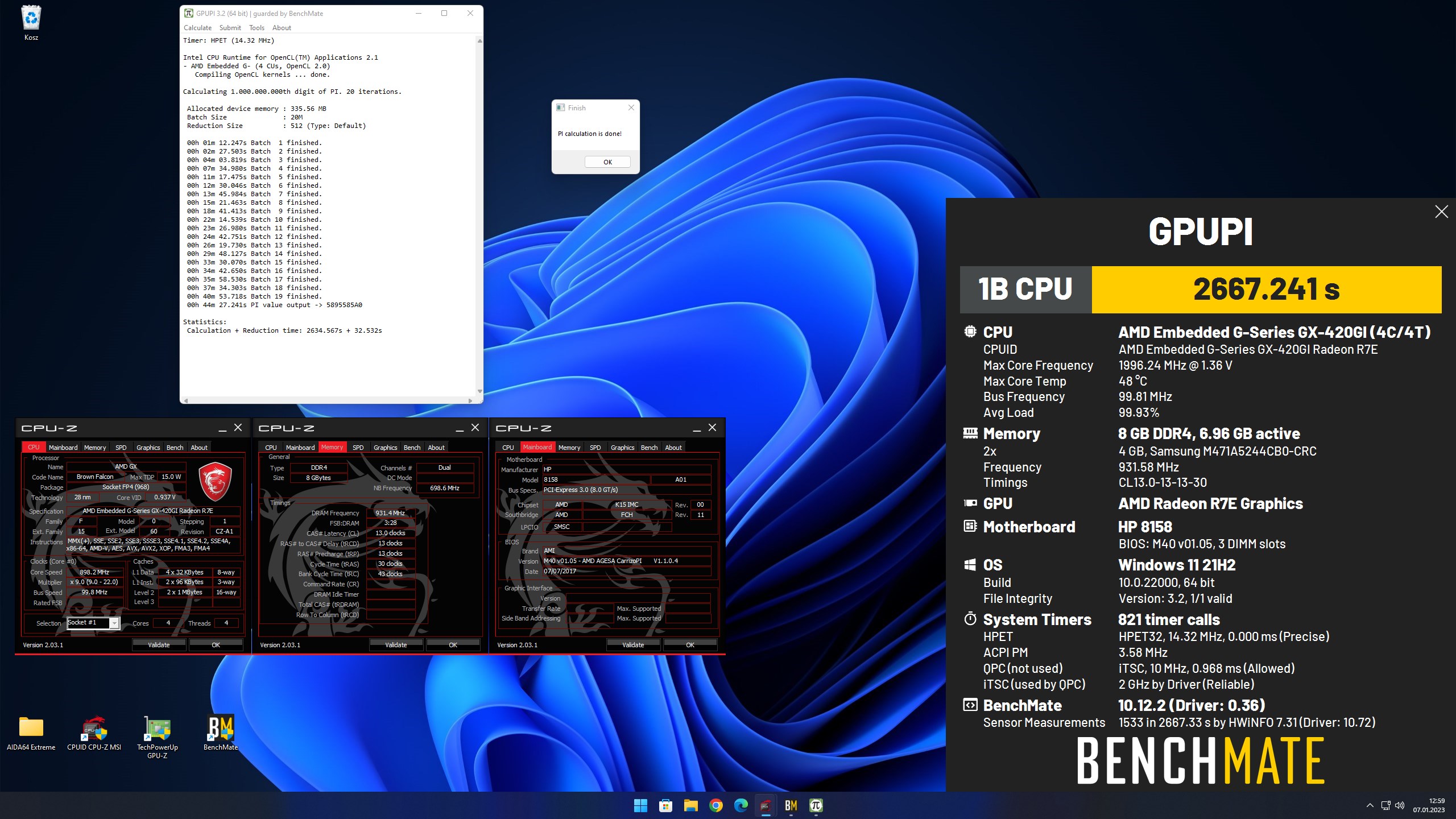This screenshot has width=1456, height=819.
Task: Click MSI dragon logo in CPU-Z
Action: click(215, 482)
